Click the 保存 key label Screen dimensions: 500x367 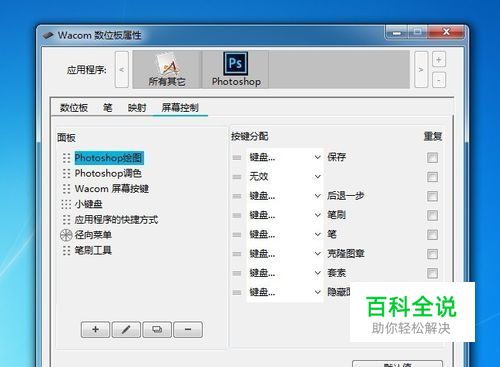336,157
